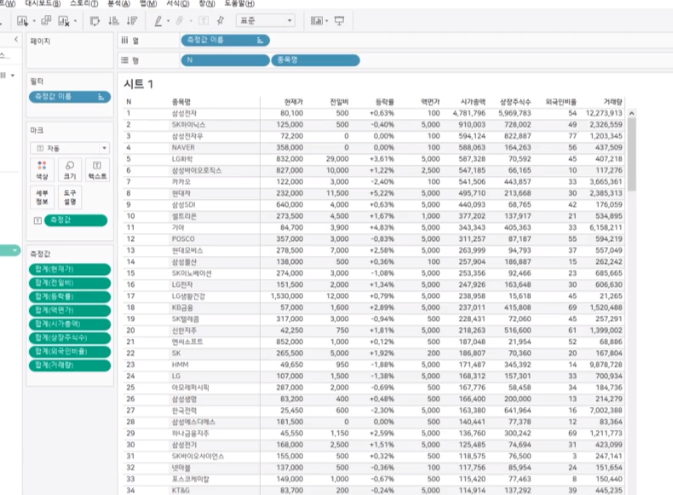Viewport: 673px width, 495px height.
Task: Open the Clear Sheet dropdown arrow
Action: pyautogui.click(x=75, y=21)
